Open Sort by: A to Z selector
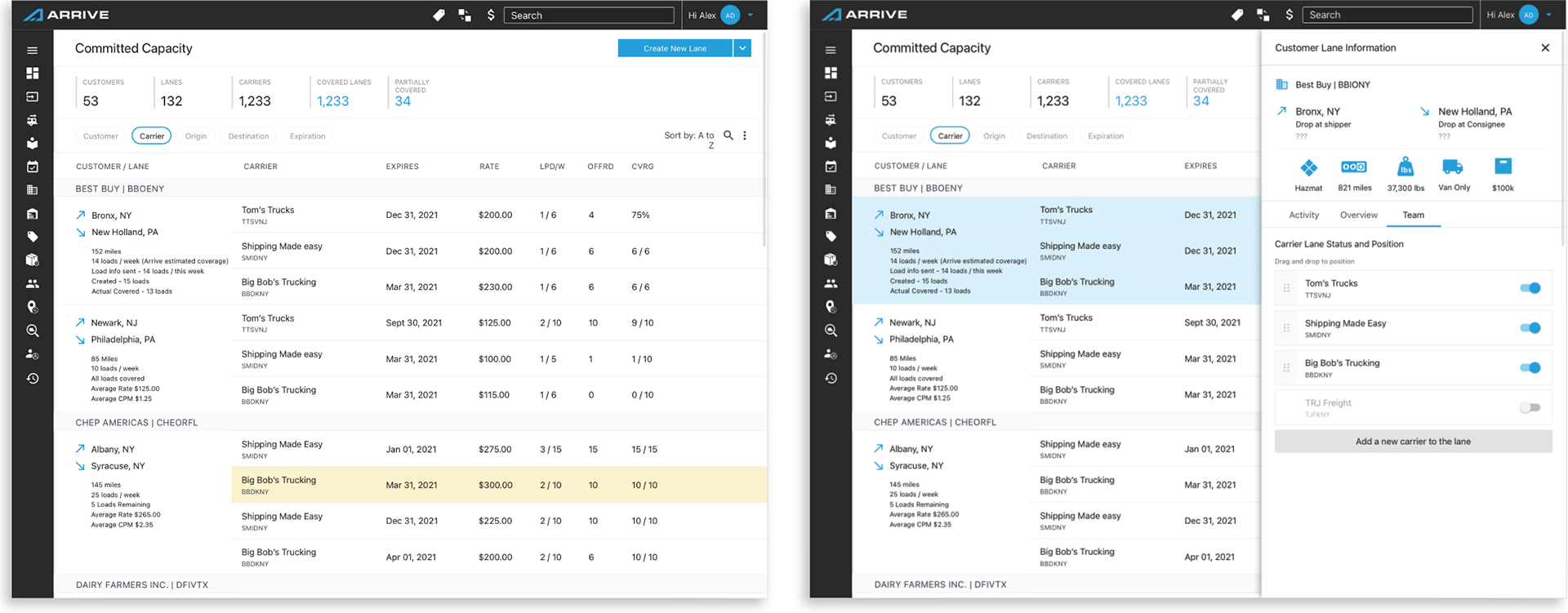1568x613 pixels. tap(689, 140)
